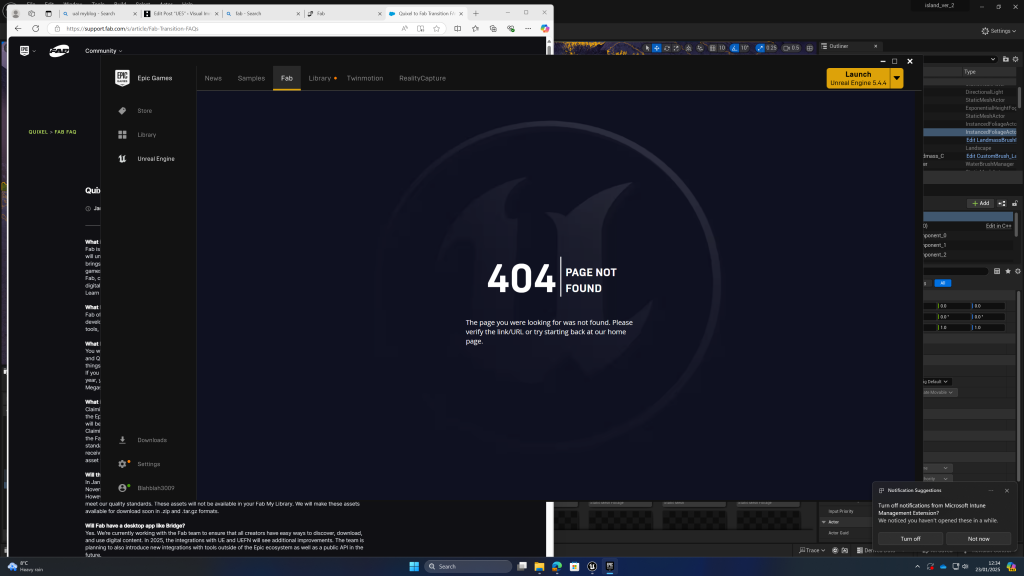Screen dimensions: 1024x576
Task: Toggle favorites star filter in Details panel
Action: pos(1008,272)
